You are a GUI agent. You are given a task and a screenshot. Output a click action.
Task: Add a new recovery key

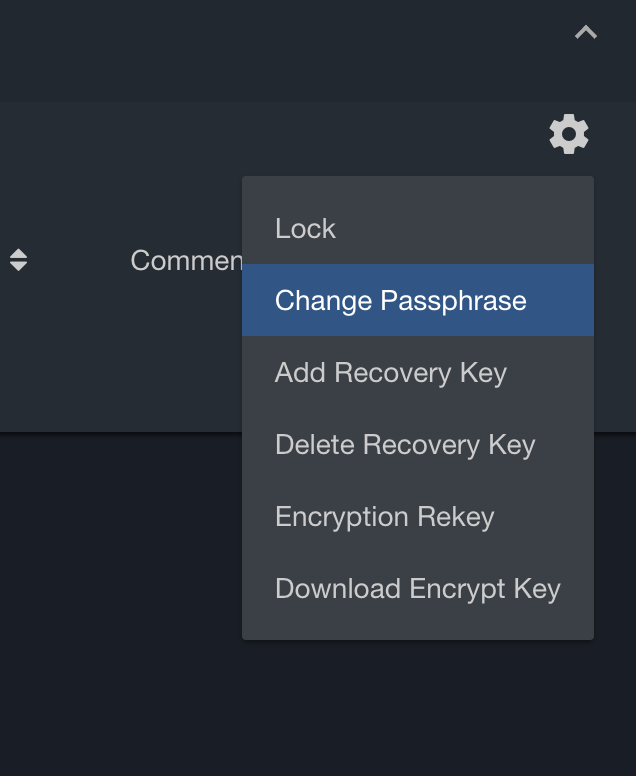418,372
